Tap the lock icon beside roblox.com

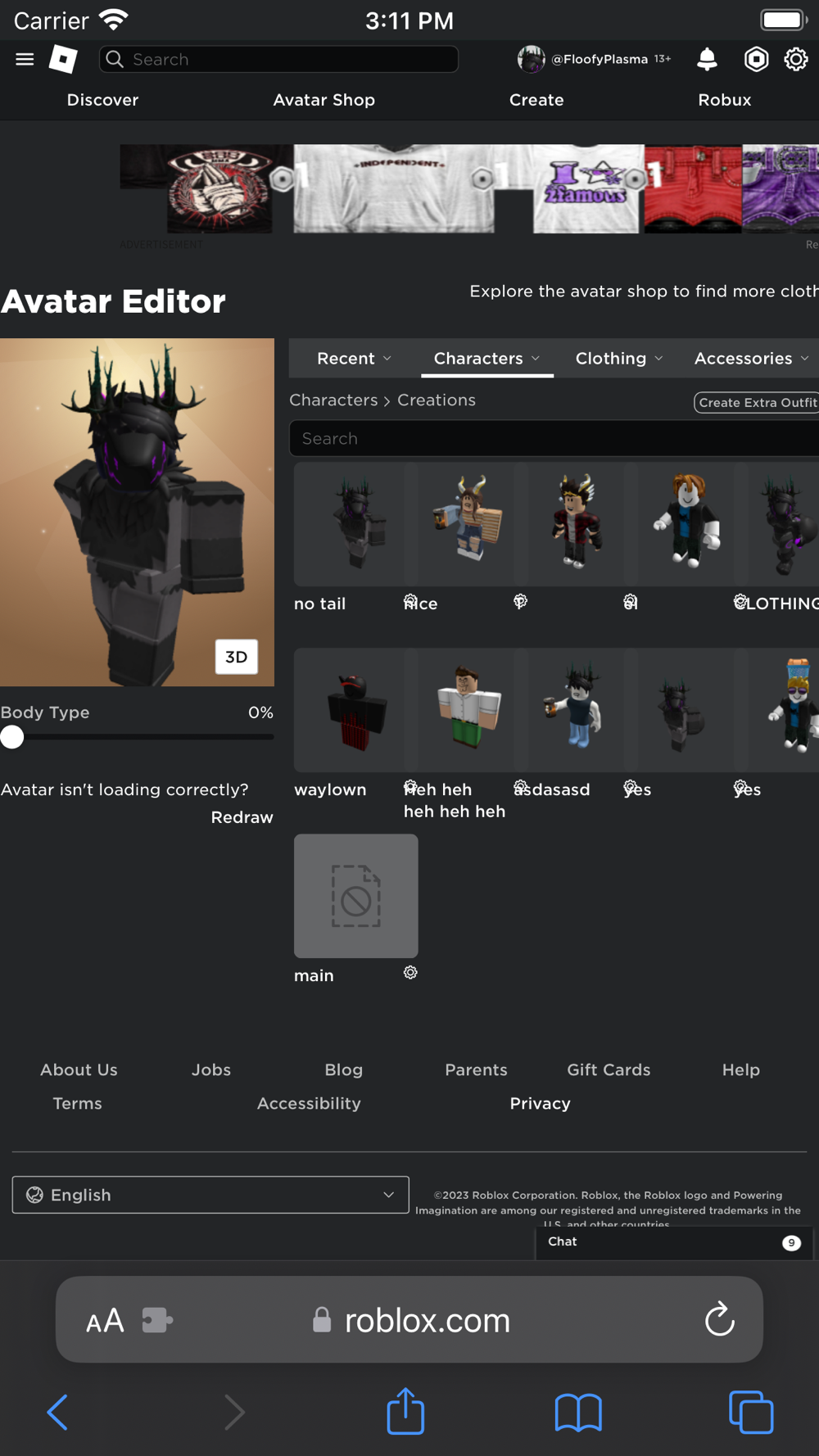pyautogui.click(x=322, y=1320)
